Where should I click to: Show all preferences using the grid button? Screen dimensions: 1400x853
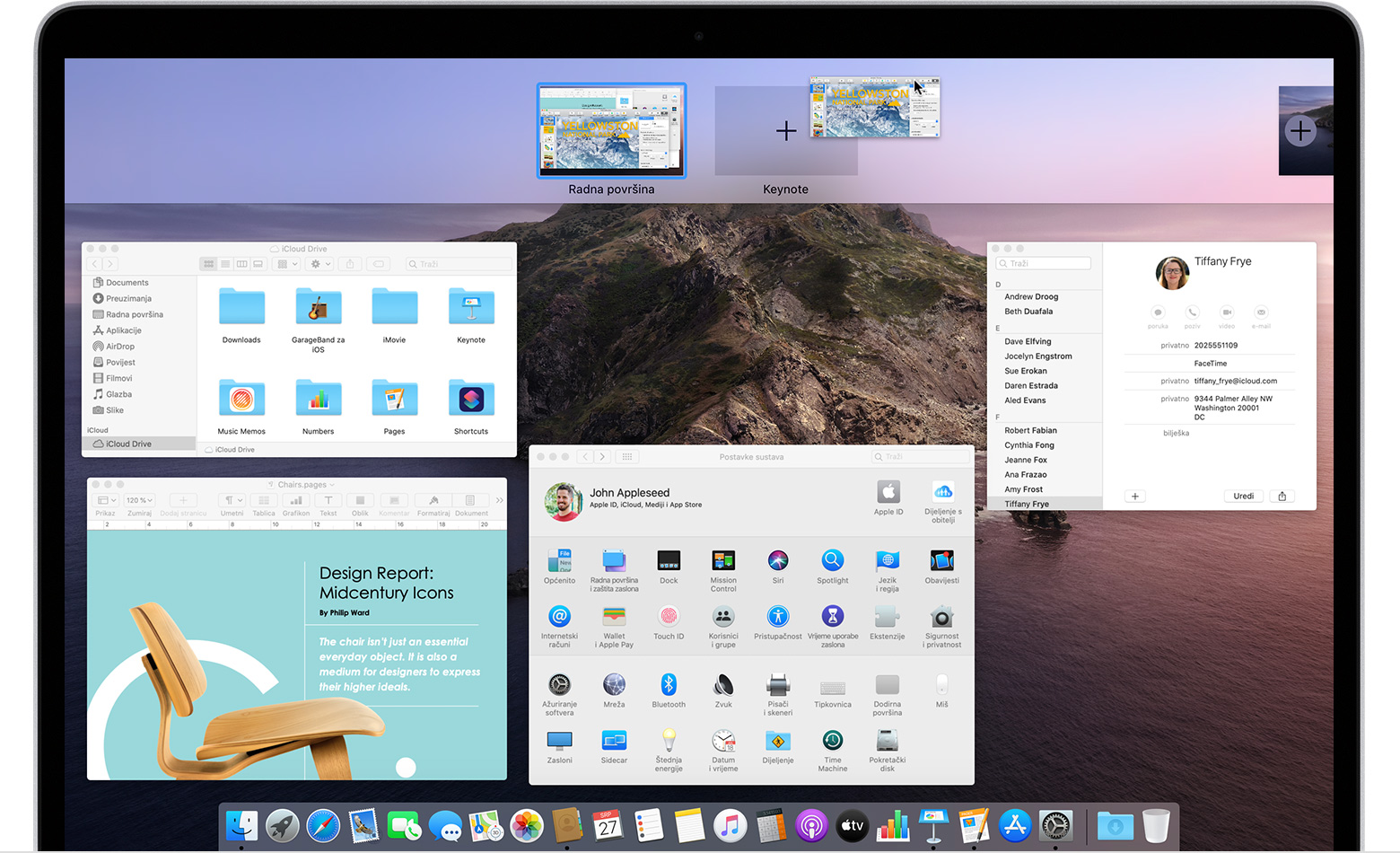coord(627,456)
